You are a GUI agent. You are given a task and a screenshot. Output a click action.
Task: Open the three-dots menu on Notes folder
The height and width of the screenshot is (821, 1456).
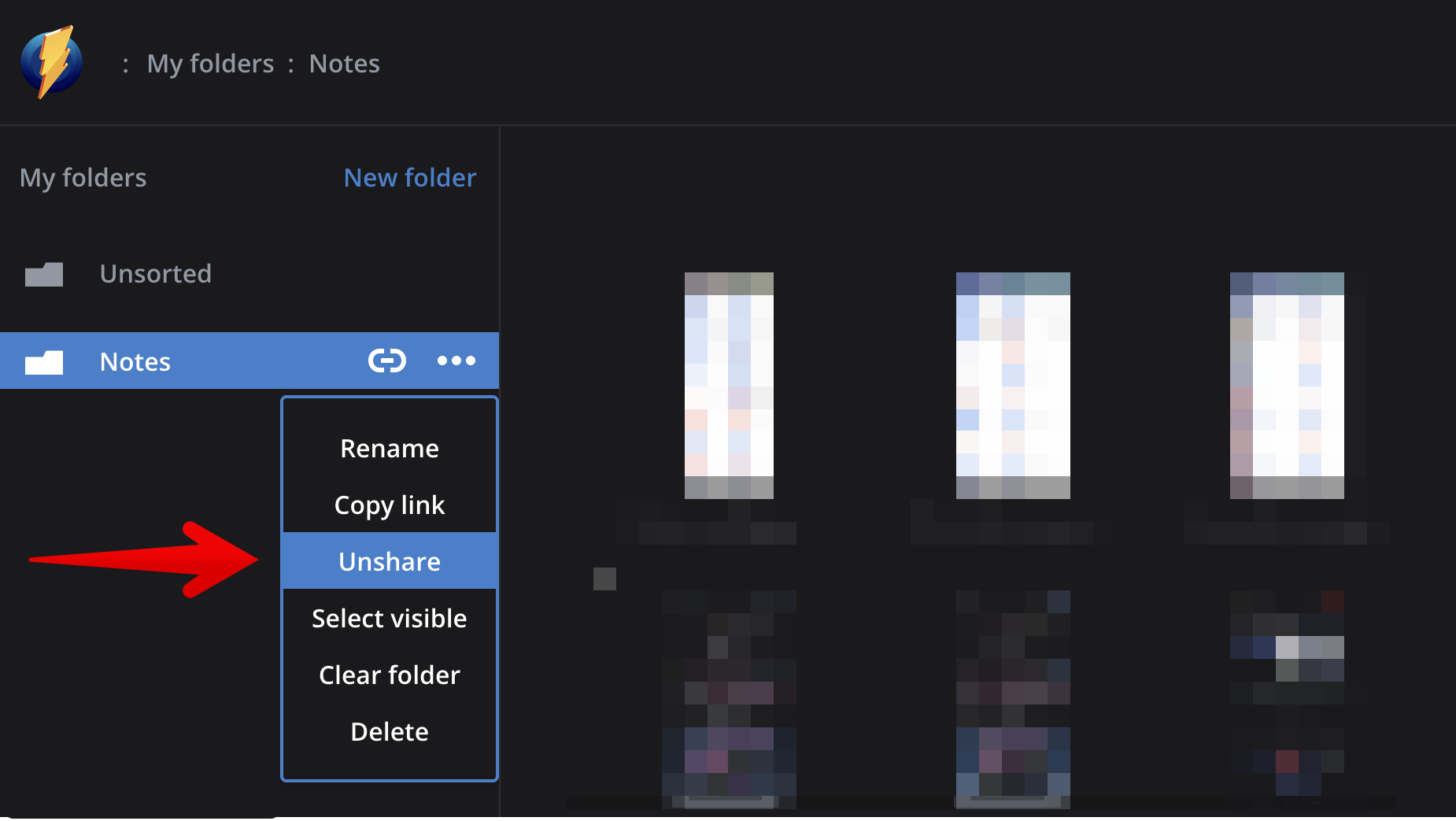point(456,361)
